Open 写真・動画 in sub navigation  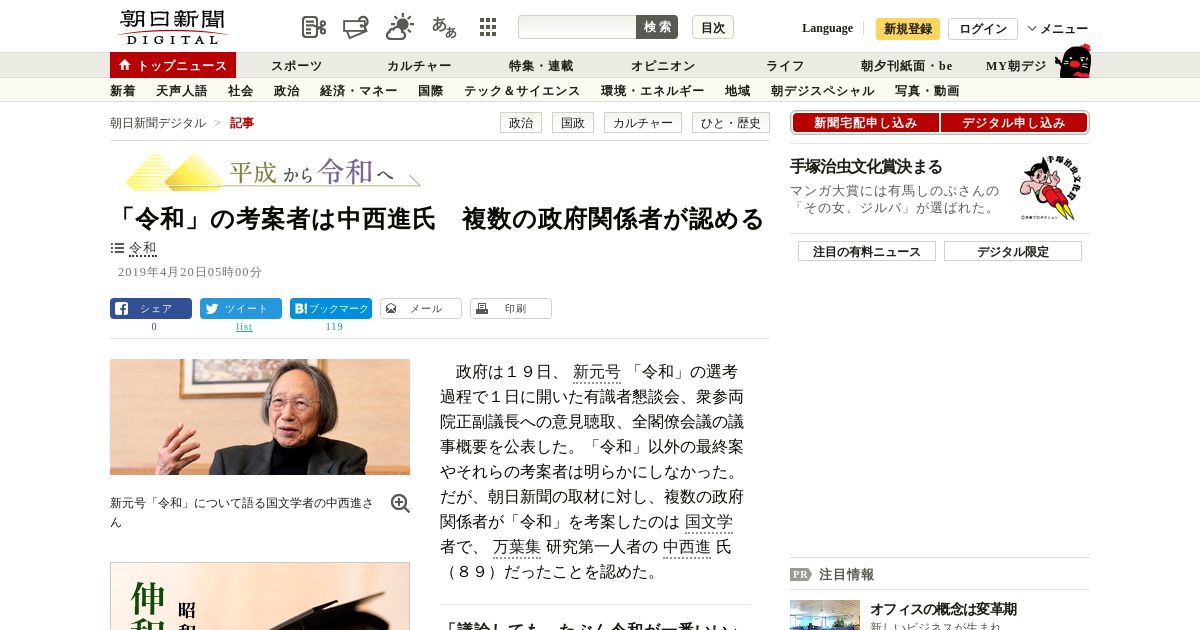(927, 91)
